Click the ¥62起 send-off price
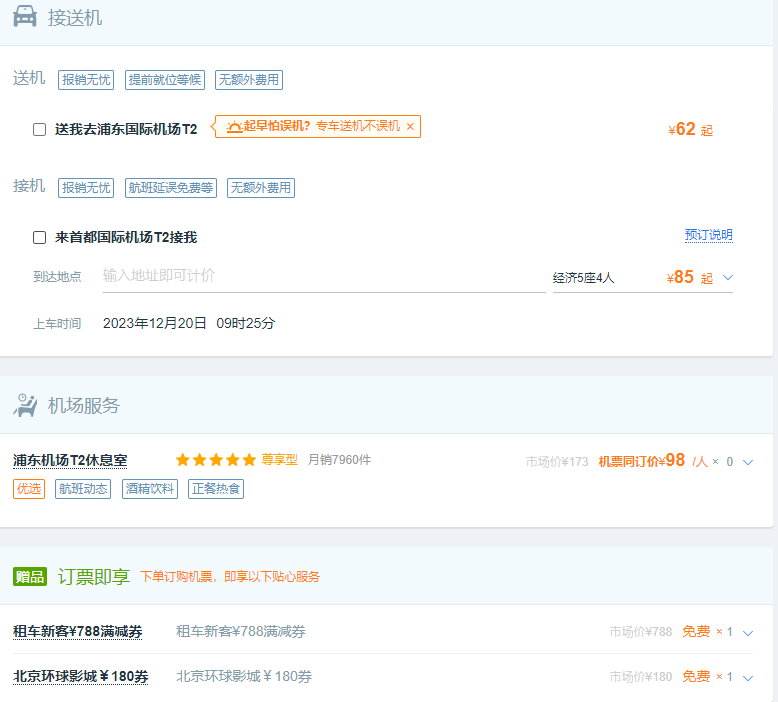Screen dimensions: 778x702 tap(690, 129)
